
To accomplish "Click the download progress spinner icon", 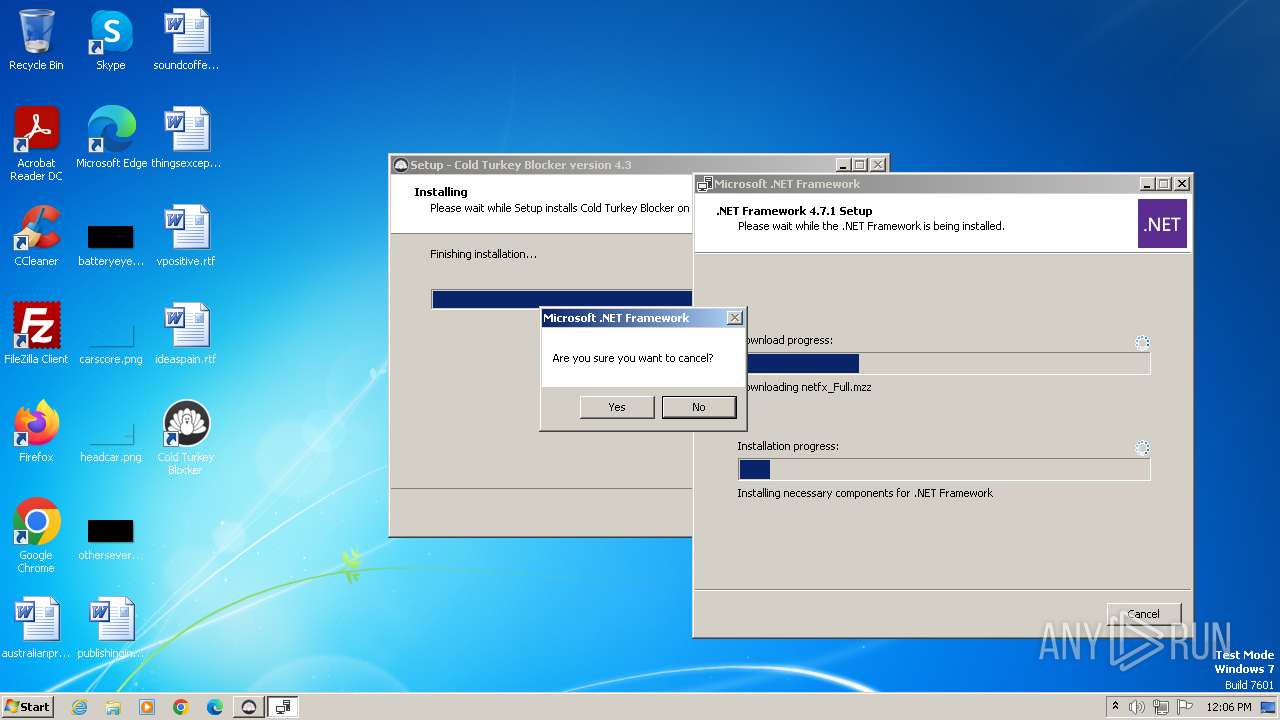I will click(1142, 342).
